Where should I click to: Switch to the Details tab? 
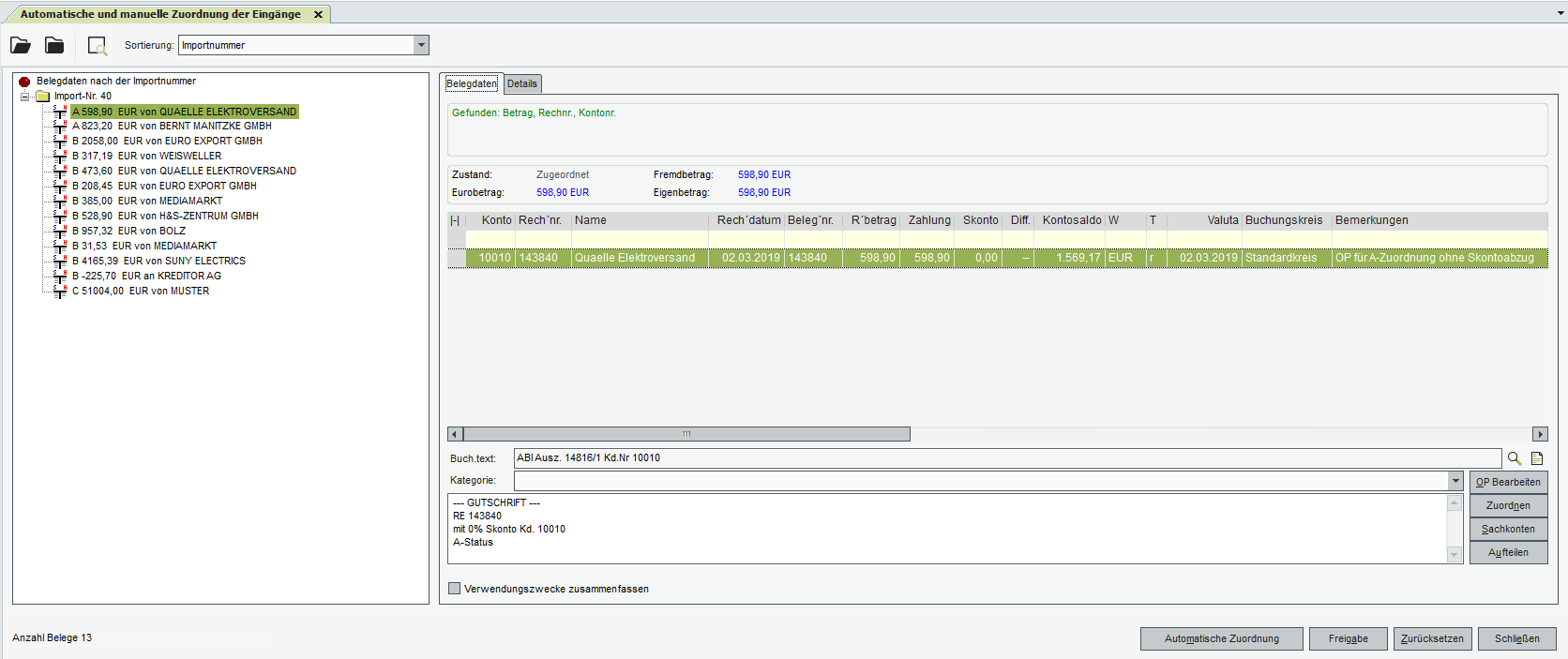tap(522, 83)
